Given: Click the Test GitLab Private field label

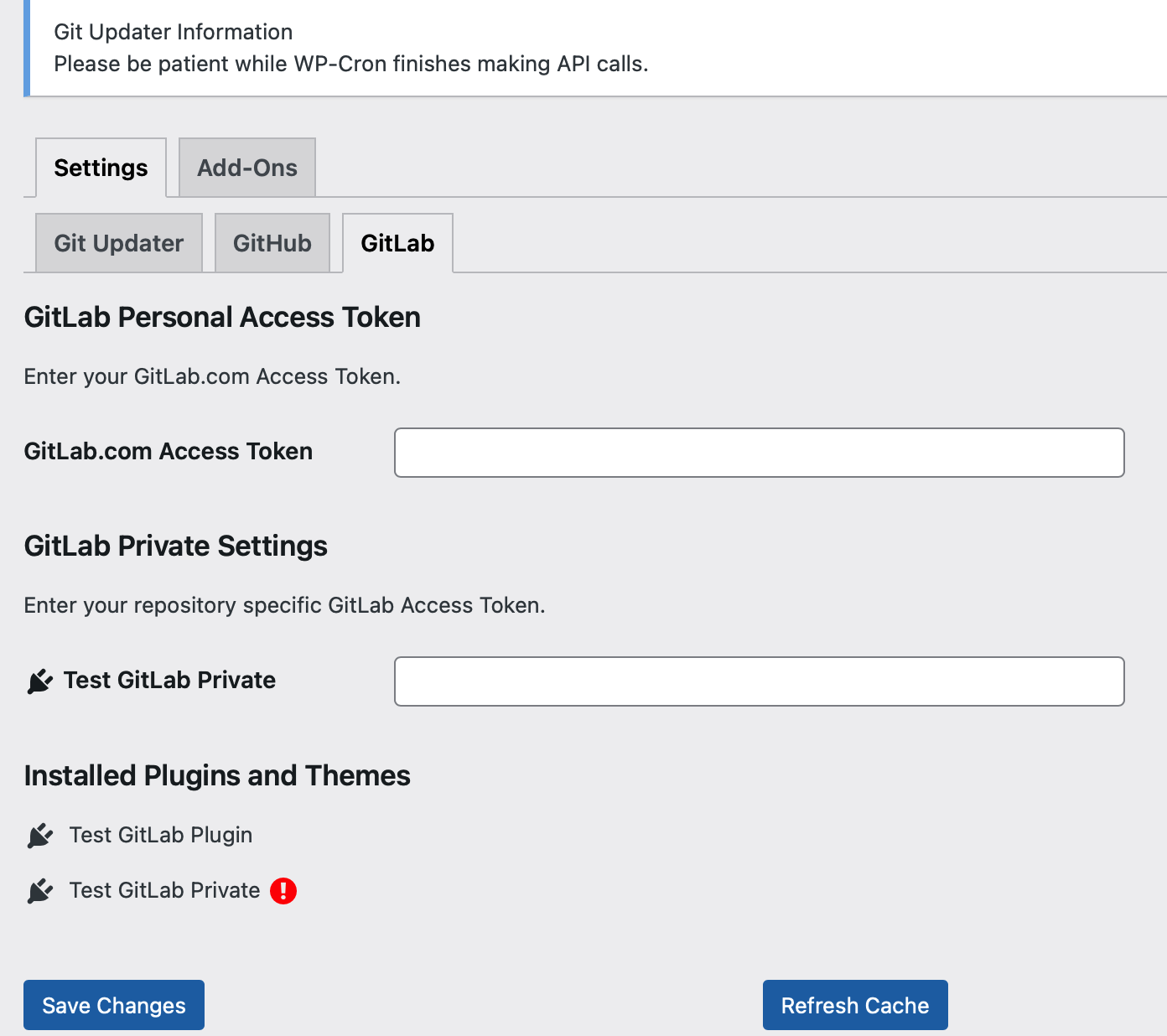Looking at the screenshot, I should click(x=170, y=680).
